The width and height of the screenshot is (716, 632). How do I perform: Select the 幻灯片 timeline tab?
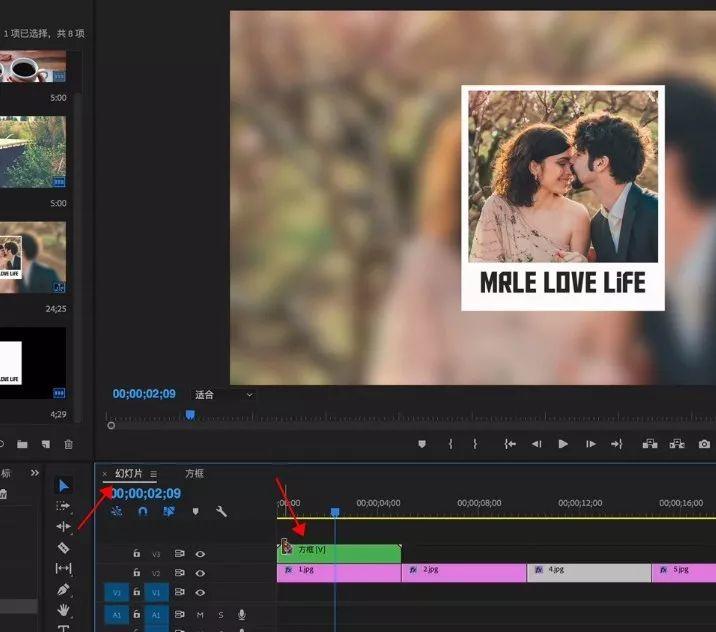point(129,474)
